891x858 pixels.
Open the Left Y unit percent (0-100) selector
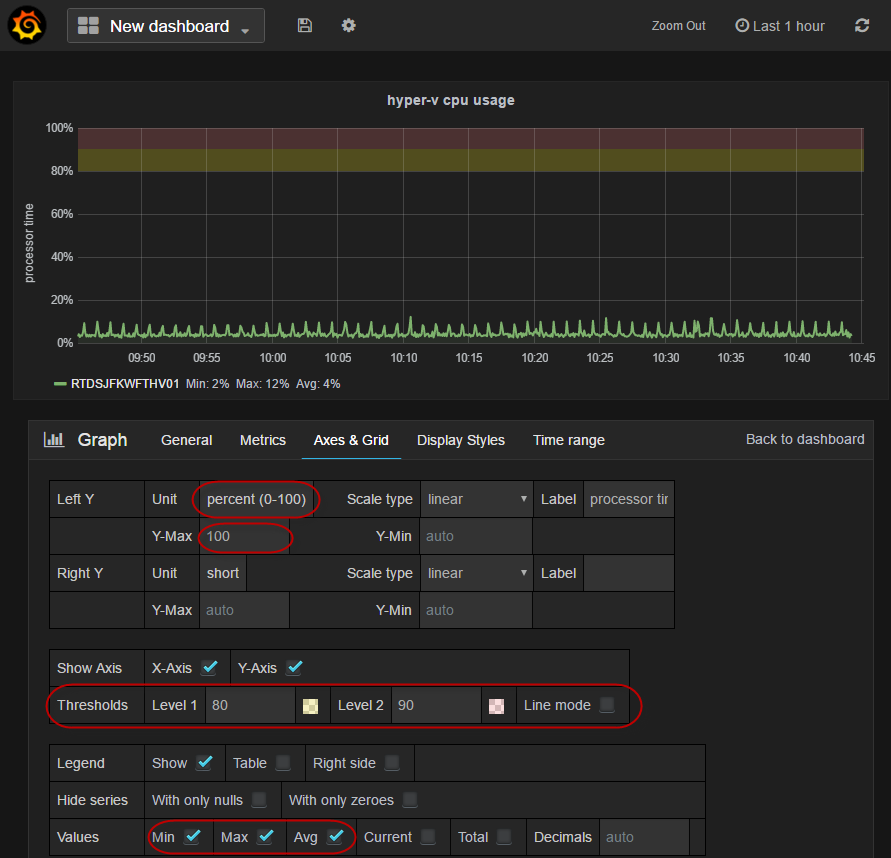[x=256, y=499]
